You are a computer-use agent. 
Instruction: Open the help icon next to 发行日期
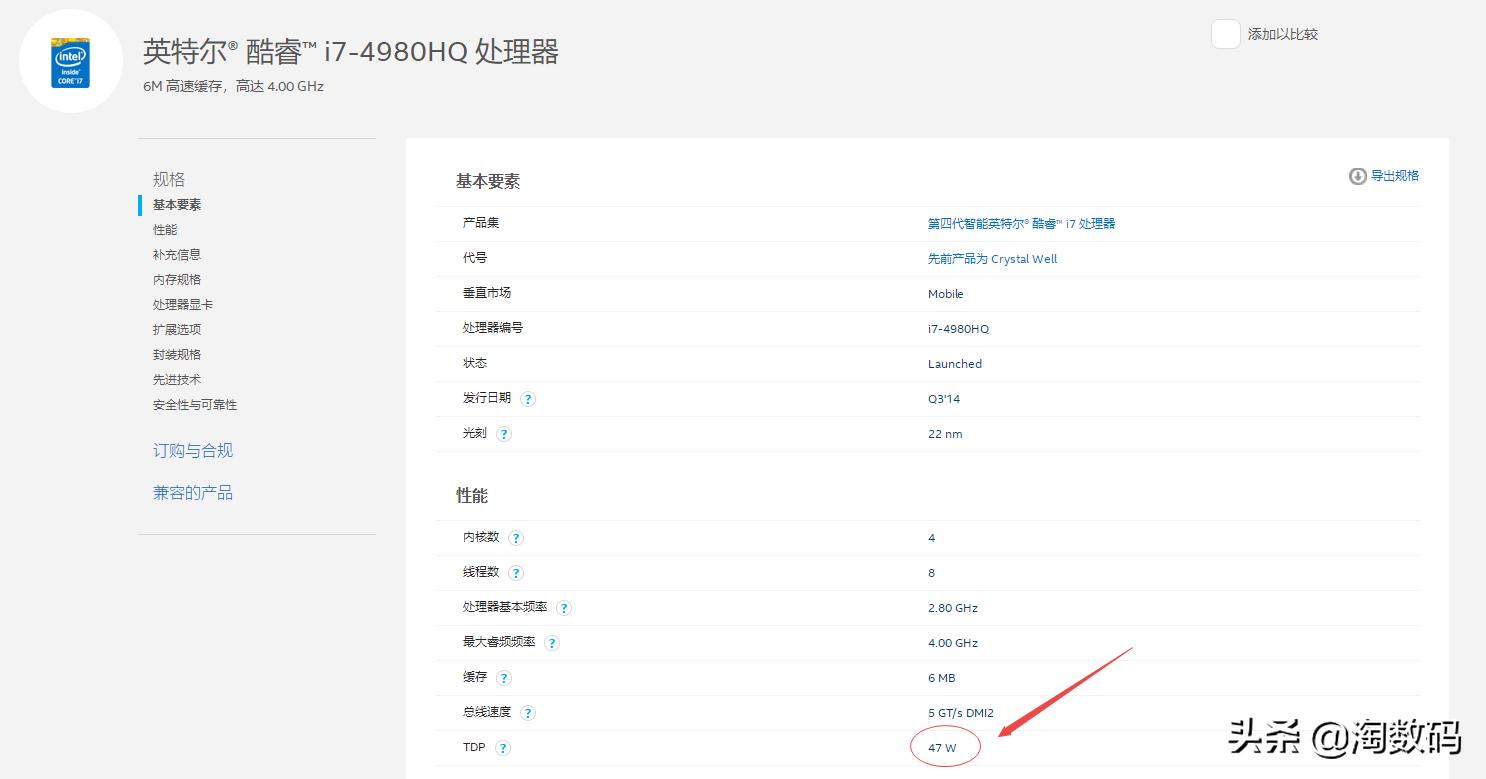coord(528,398)
